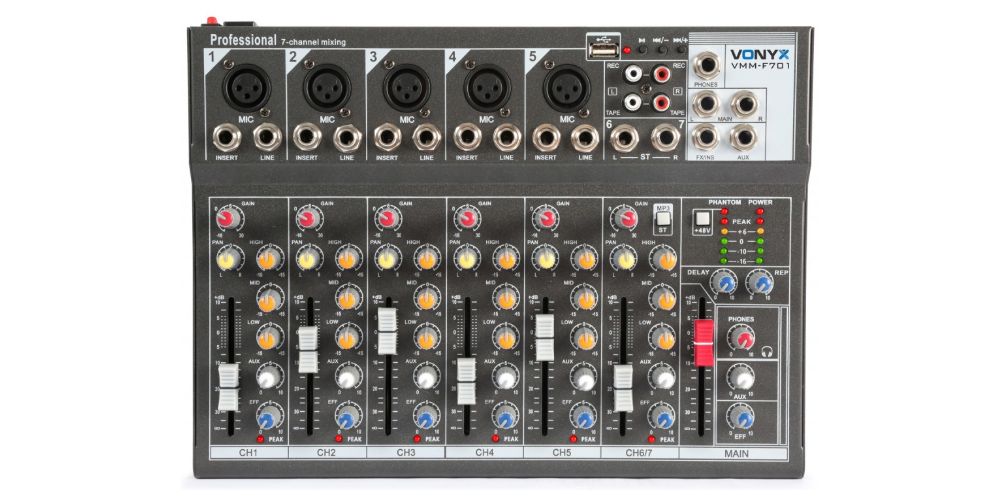Click the CH3 label strip
The width and height of the screenshot is (1000, 500).
click(406, 453)
